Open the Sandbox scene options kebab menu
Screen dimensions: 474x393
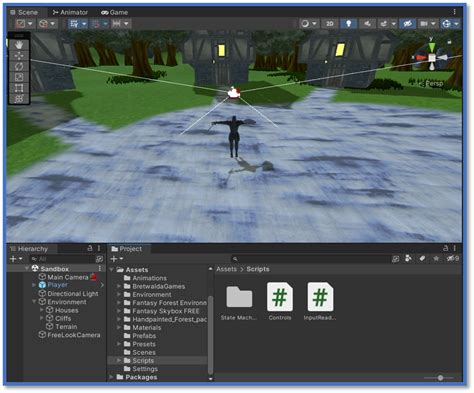pos(100,269)
